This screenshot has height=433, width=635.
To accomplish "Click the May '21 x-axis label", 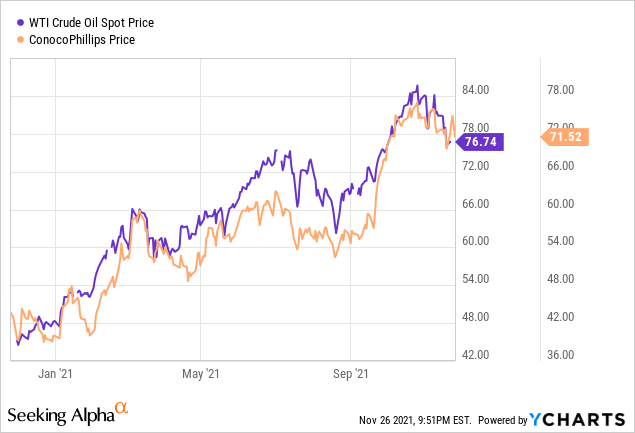I will pos(200,374).
